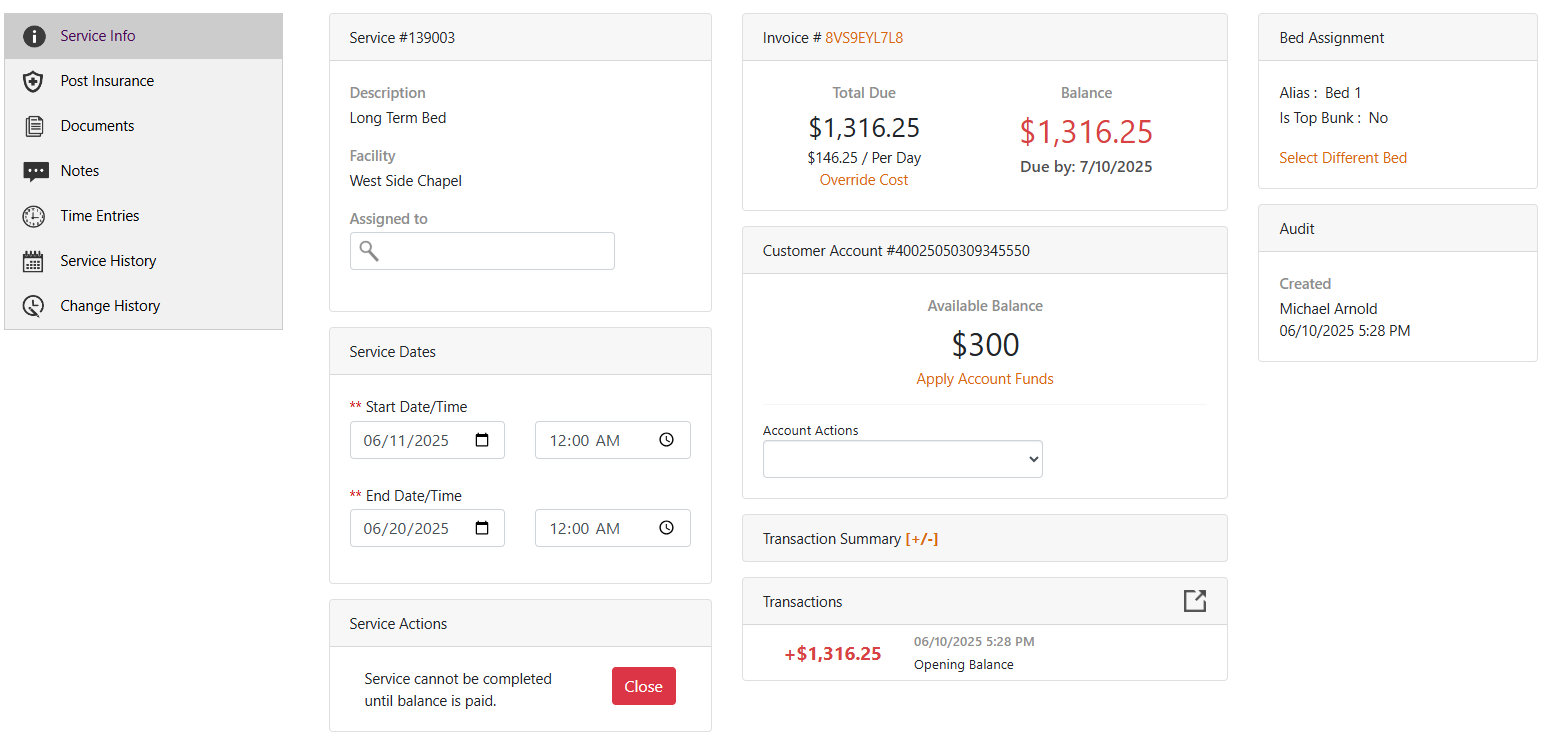Viewport: 1549px width, 745px height.
Task: Click the Time Entries clock icon
Action: tap(33, 215)
